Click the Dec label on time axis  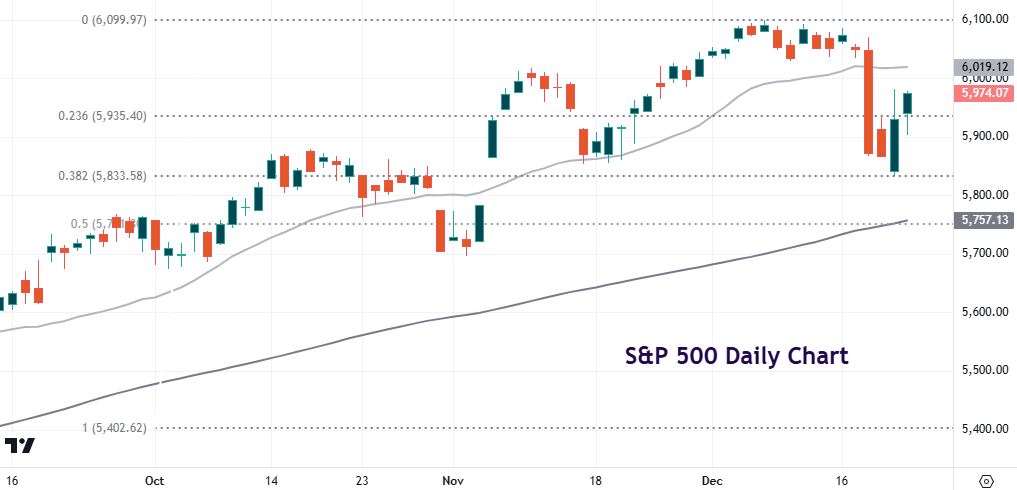tap(714, 479)
